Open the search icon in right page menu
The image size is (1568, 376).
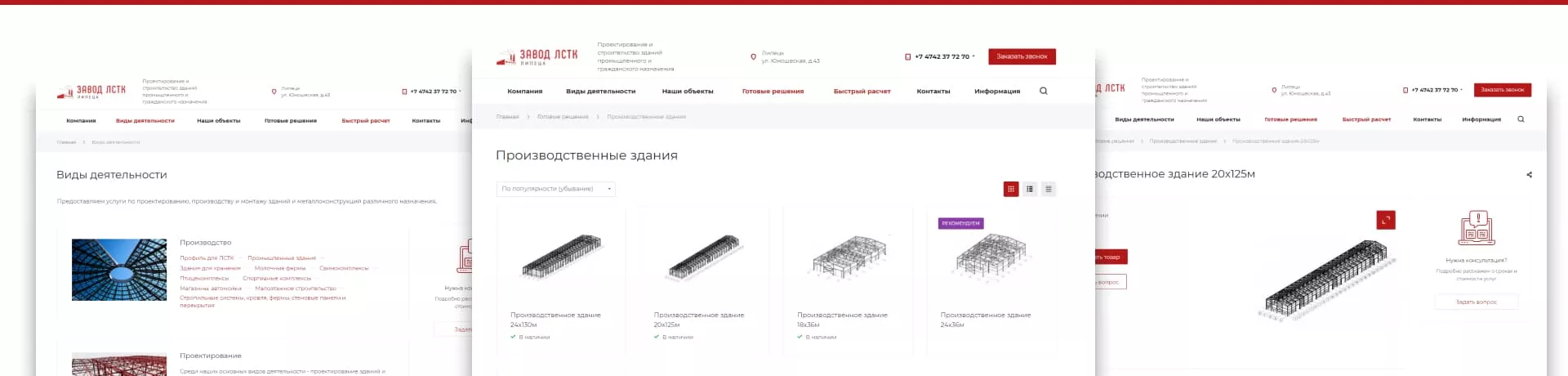pos(1521,119)
